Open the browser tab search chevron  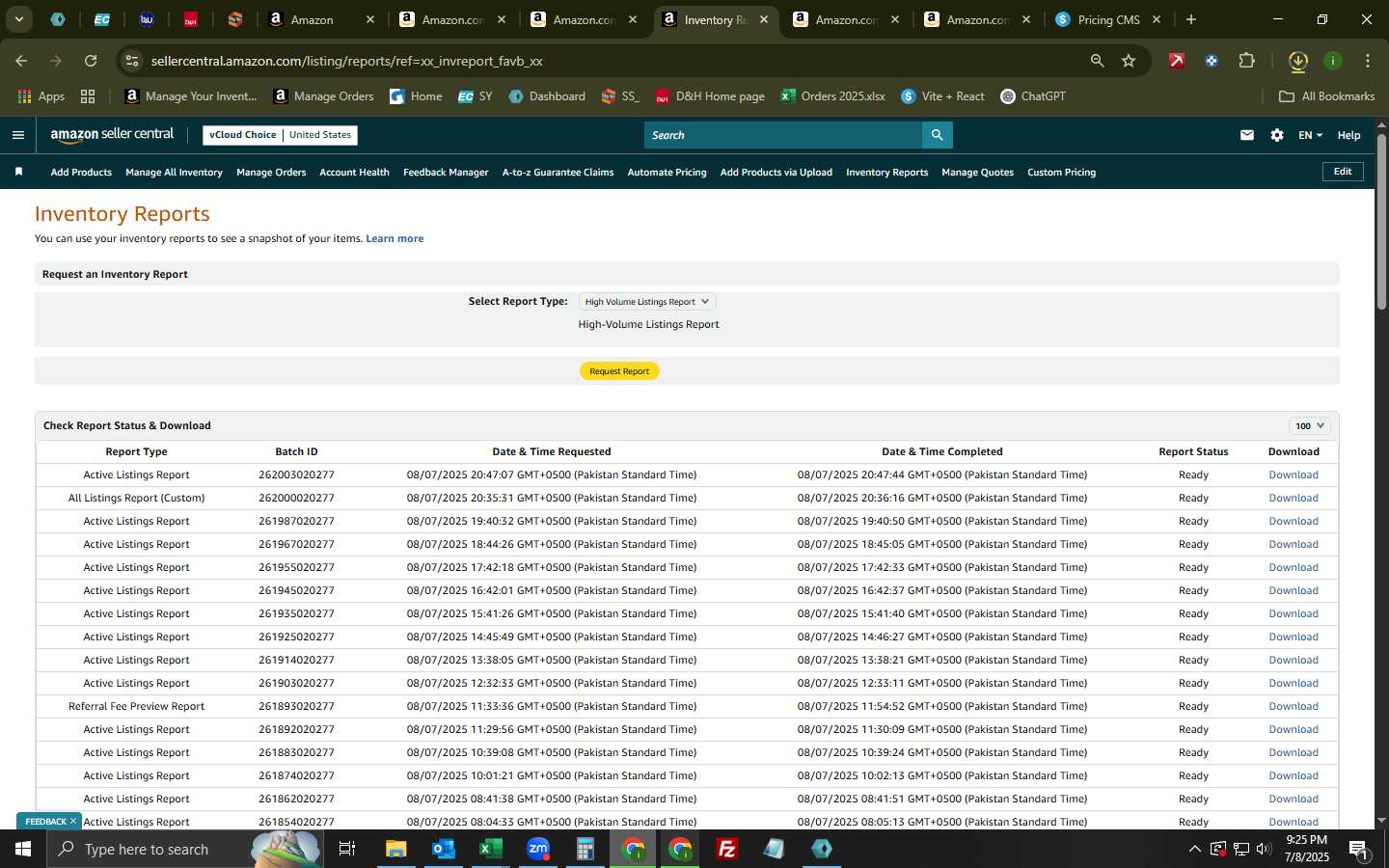[x=18, y=19]
